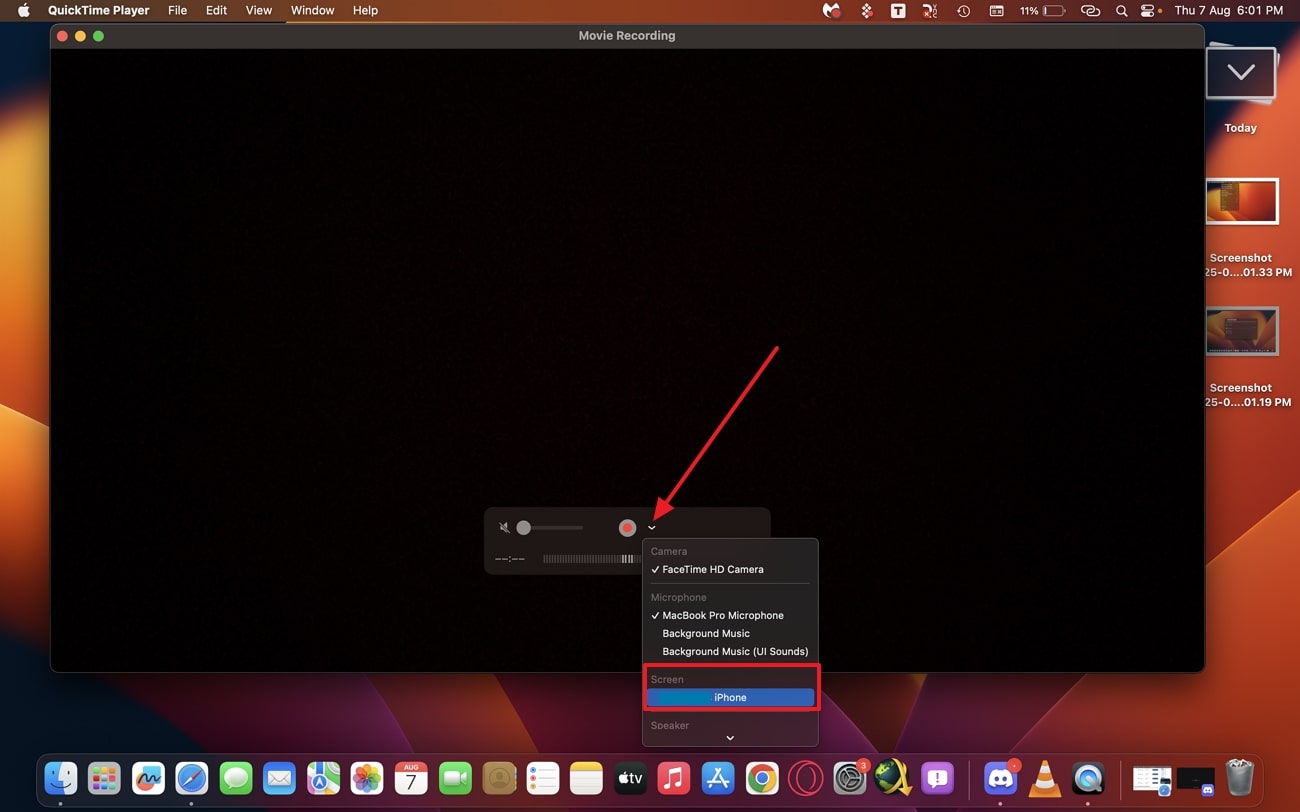Open the recording options chevron beside record
Viewport: 1300px width, 812px height.
coord(652,528)
